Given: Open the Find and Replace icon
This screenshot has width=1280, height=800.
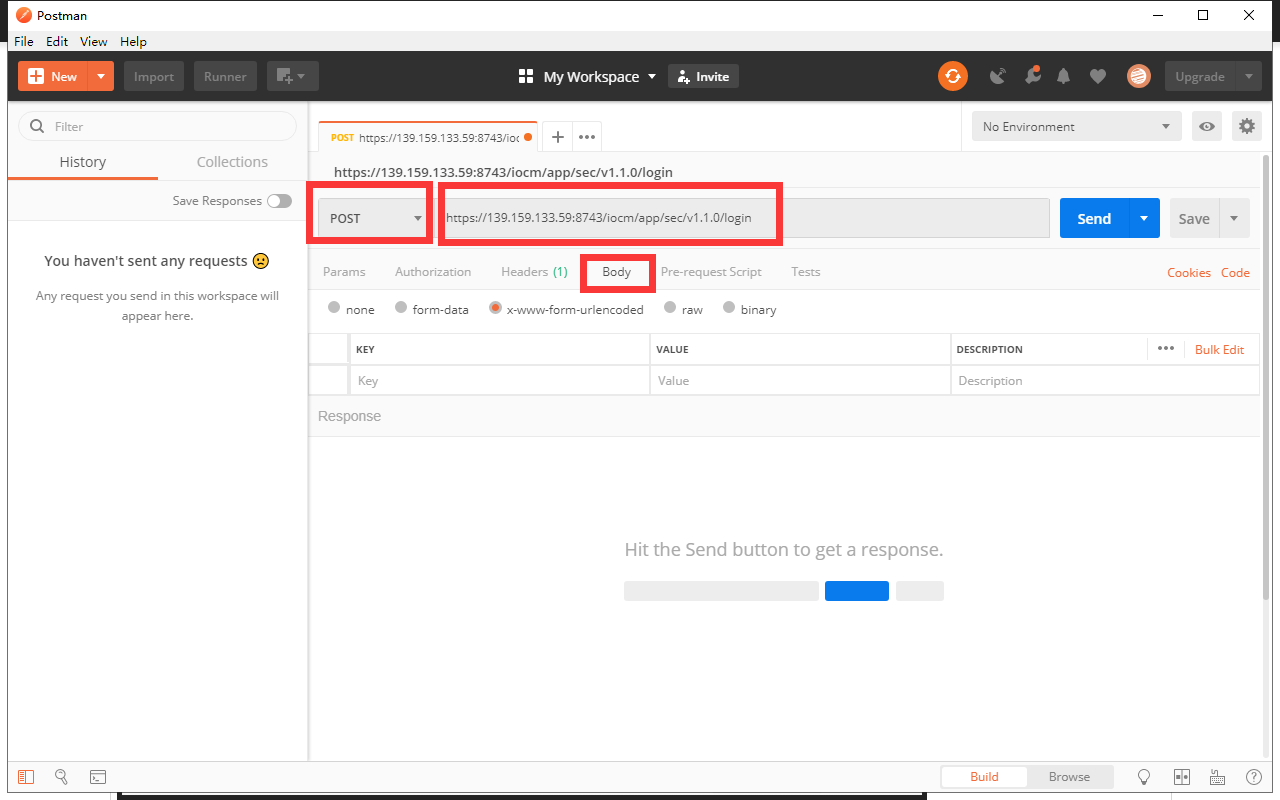Looking at the screenshot, I should point(61,777).
